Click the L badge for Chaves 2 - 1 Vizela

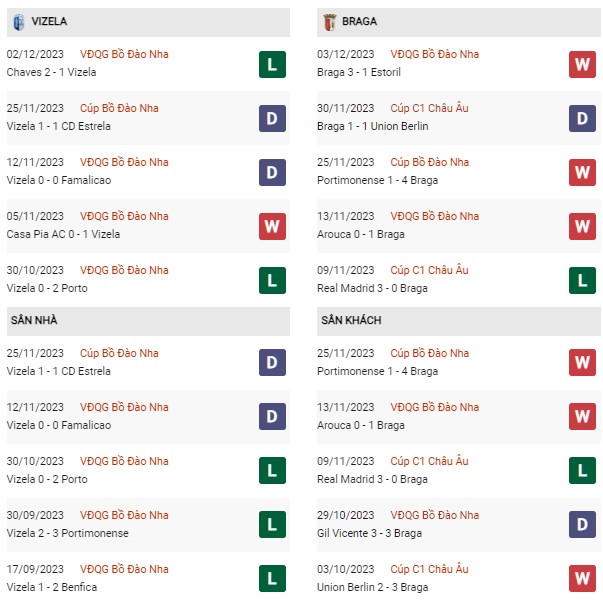[x=272, y=64]
